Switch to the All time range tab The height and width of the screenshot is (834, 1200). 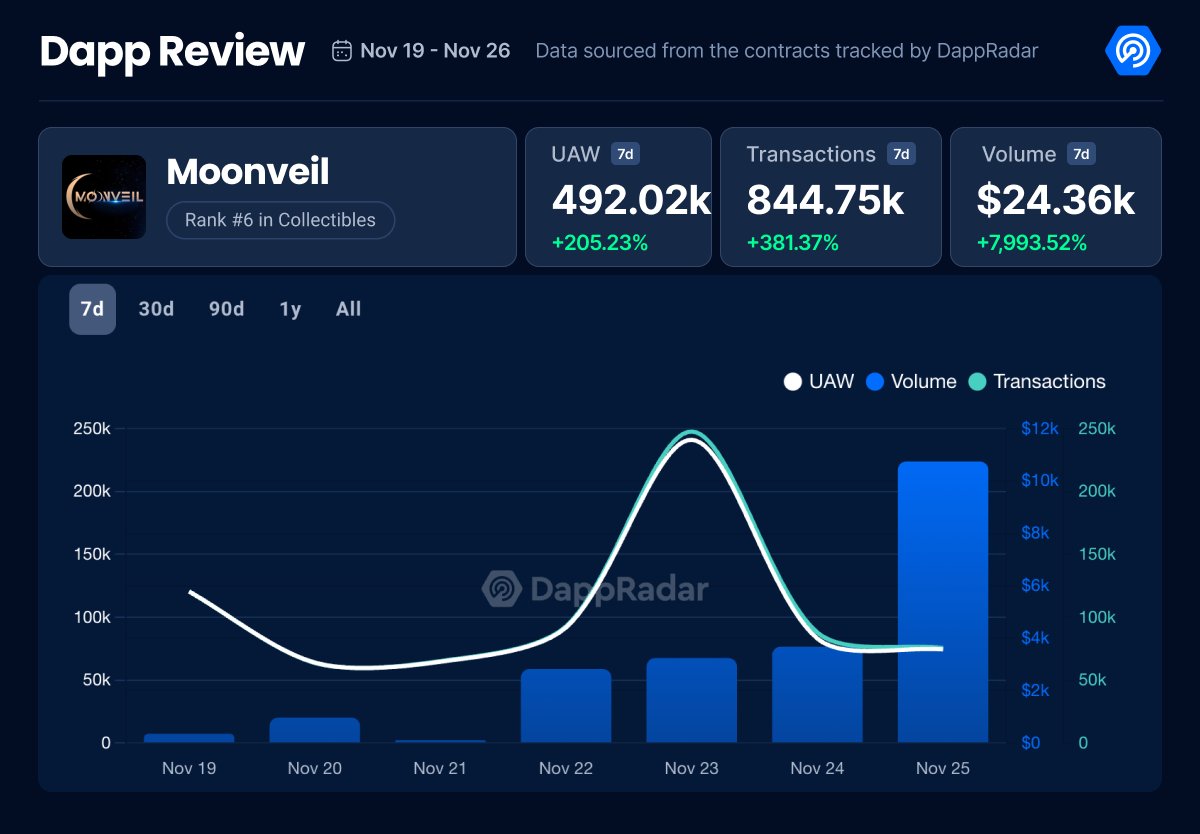[x=348, y=309]
